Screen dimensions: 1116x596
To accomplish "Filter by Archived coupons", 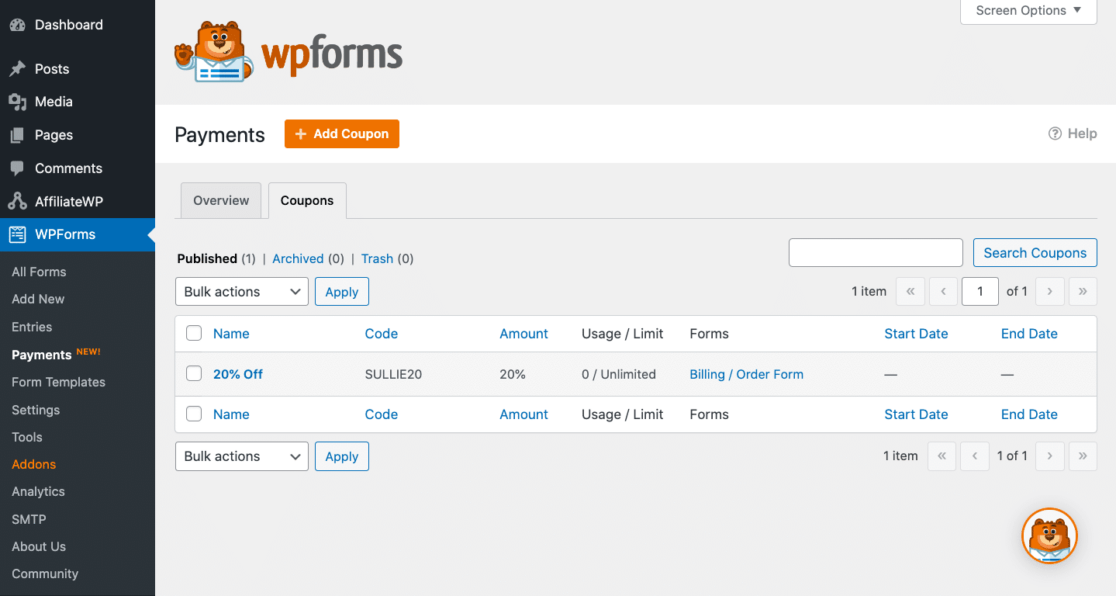I will (x=298, y=258).
